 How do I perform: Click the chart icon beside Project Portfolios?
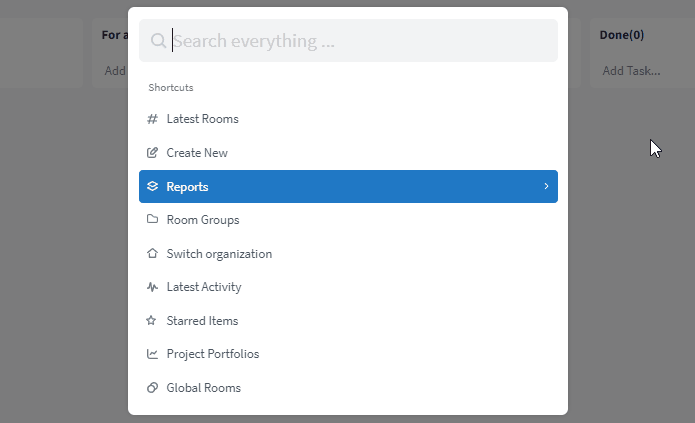pos(152,354)
